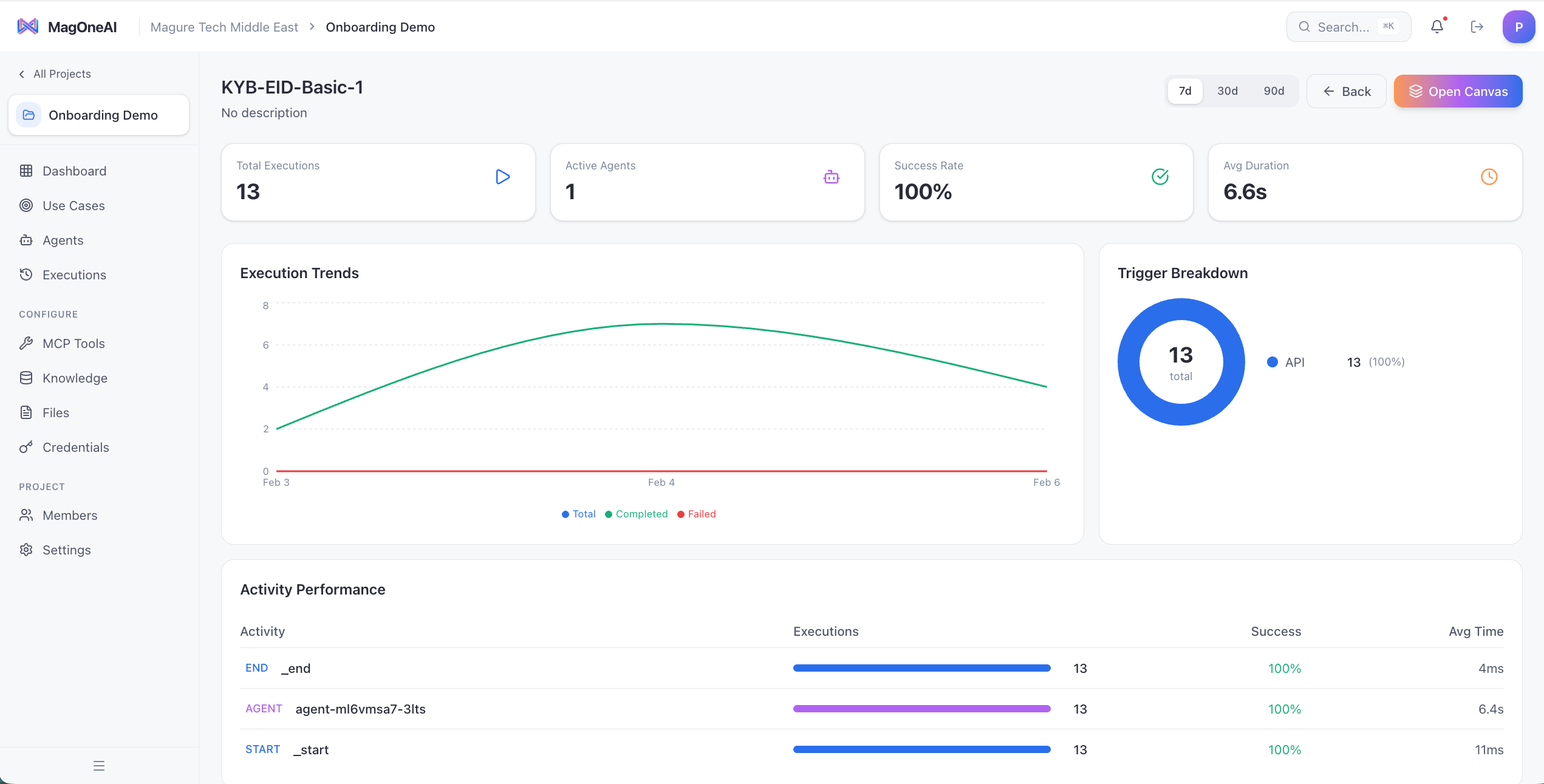Click the logout icon in top bar
The image size is (1544, 784).
pyautogui.click(x=1477, y=26)
